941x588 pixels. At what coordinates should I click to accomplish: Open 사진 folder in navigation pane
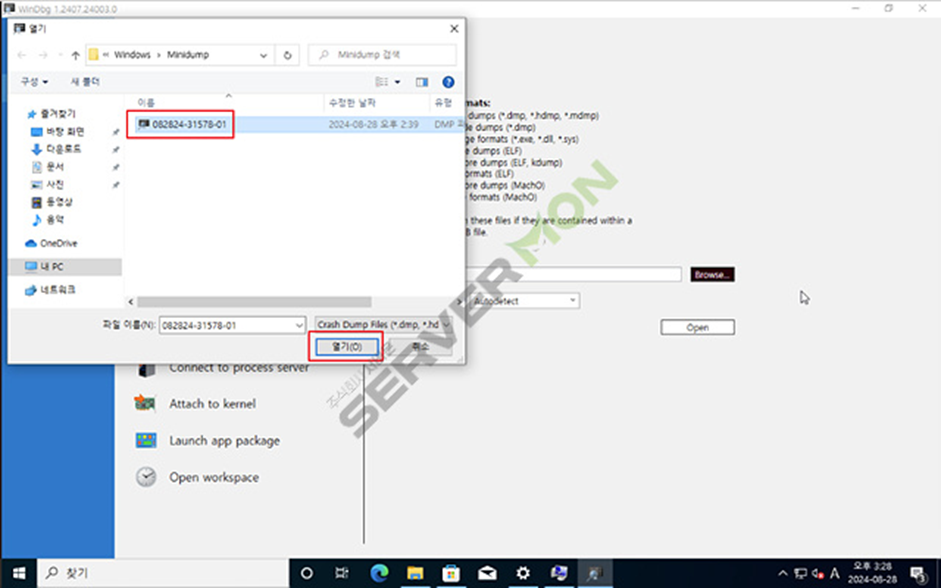48,184
